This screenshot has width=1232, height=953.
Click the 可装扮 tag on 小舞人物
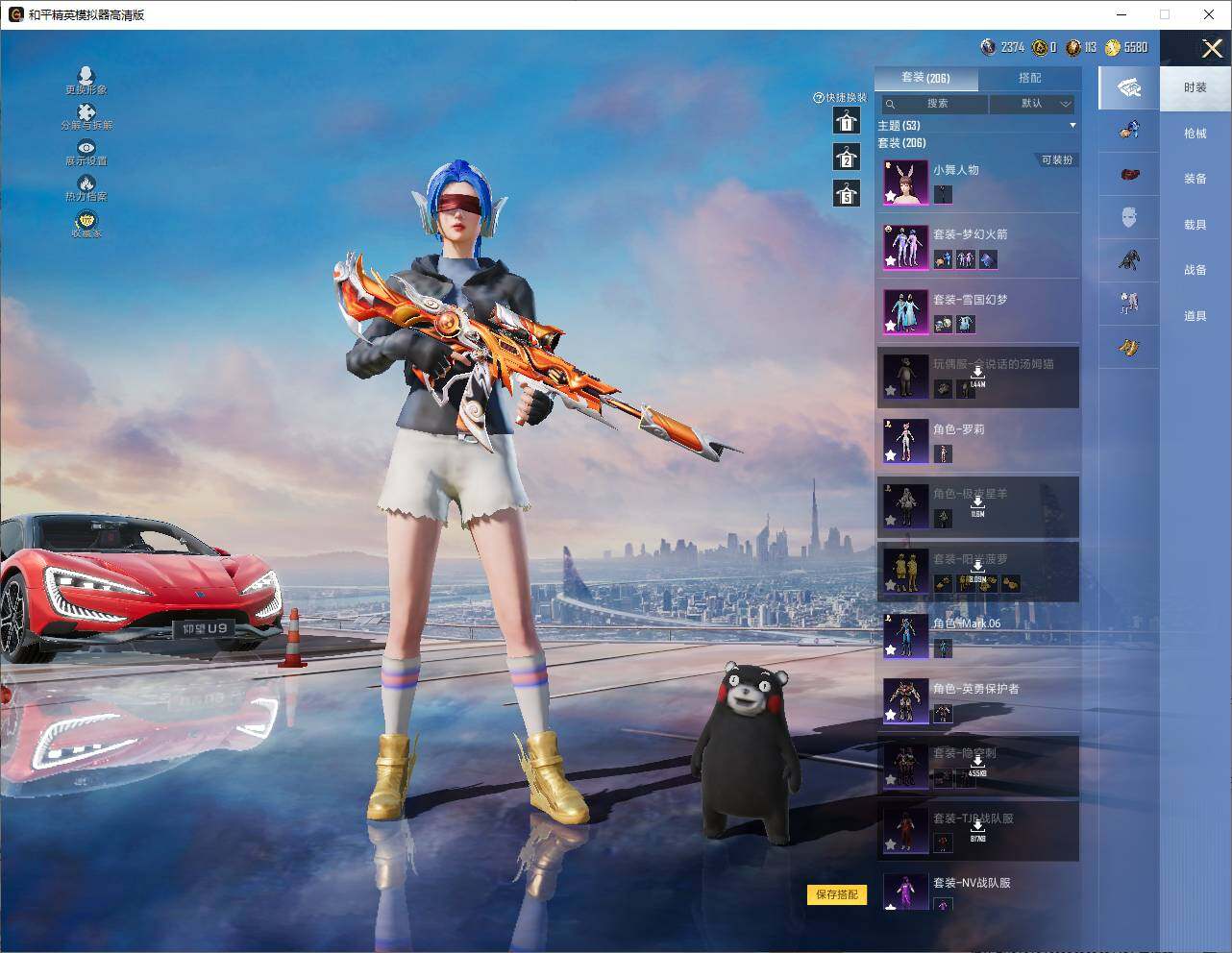coord(1057,160)
